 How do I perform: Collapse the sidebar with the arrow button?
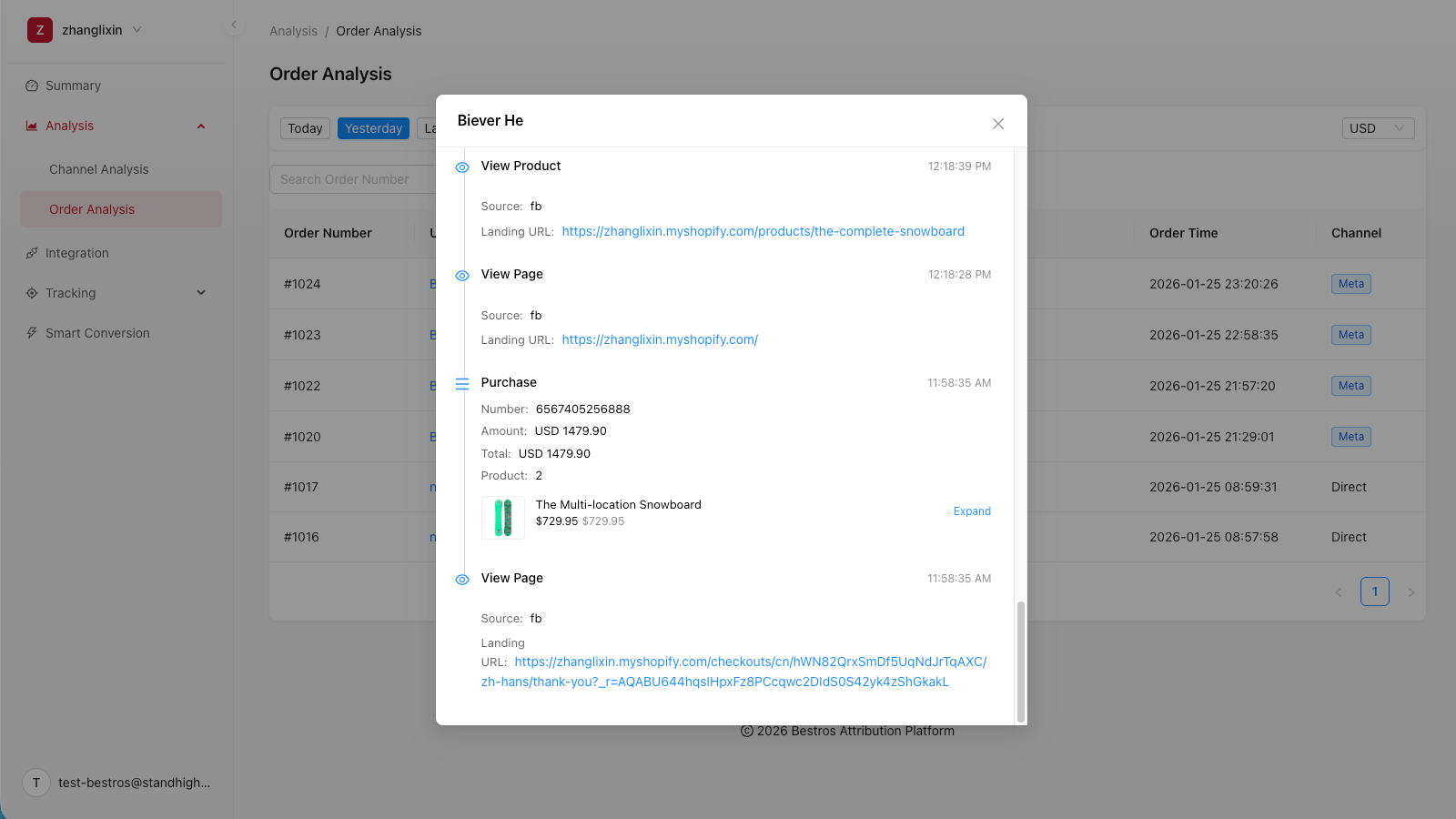(x=234, y=25)
